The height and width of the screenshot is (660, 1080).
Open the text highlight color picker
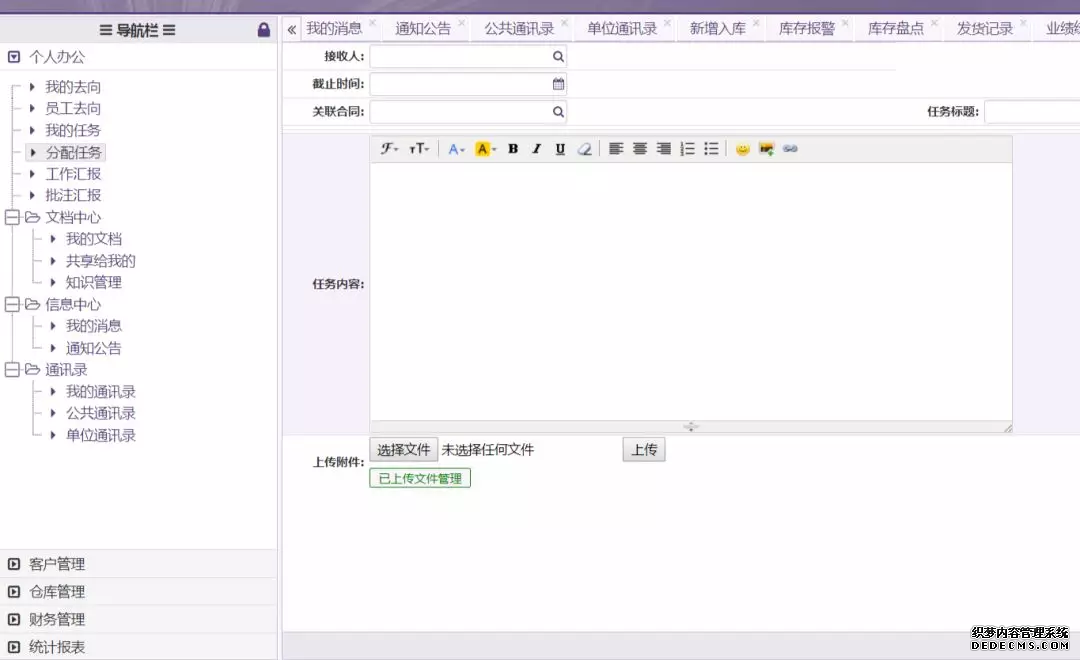(x=485, y=149)
